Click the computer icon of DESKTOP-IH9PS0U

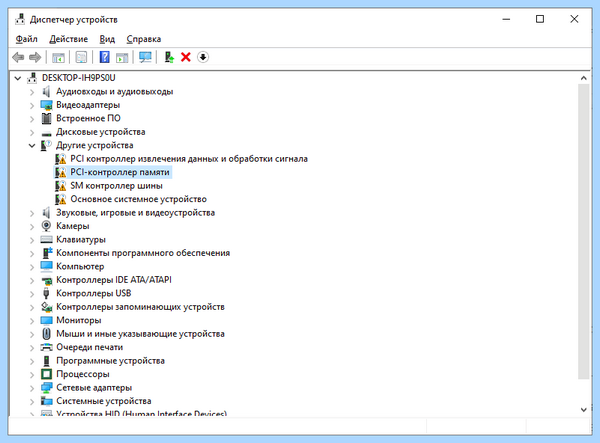coord(32,78)
